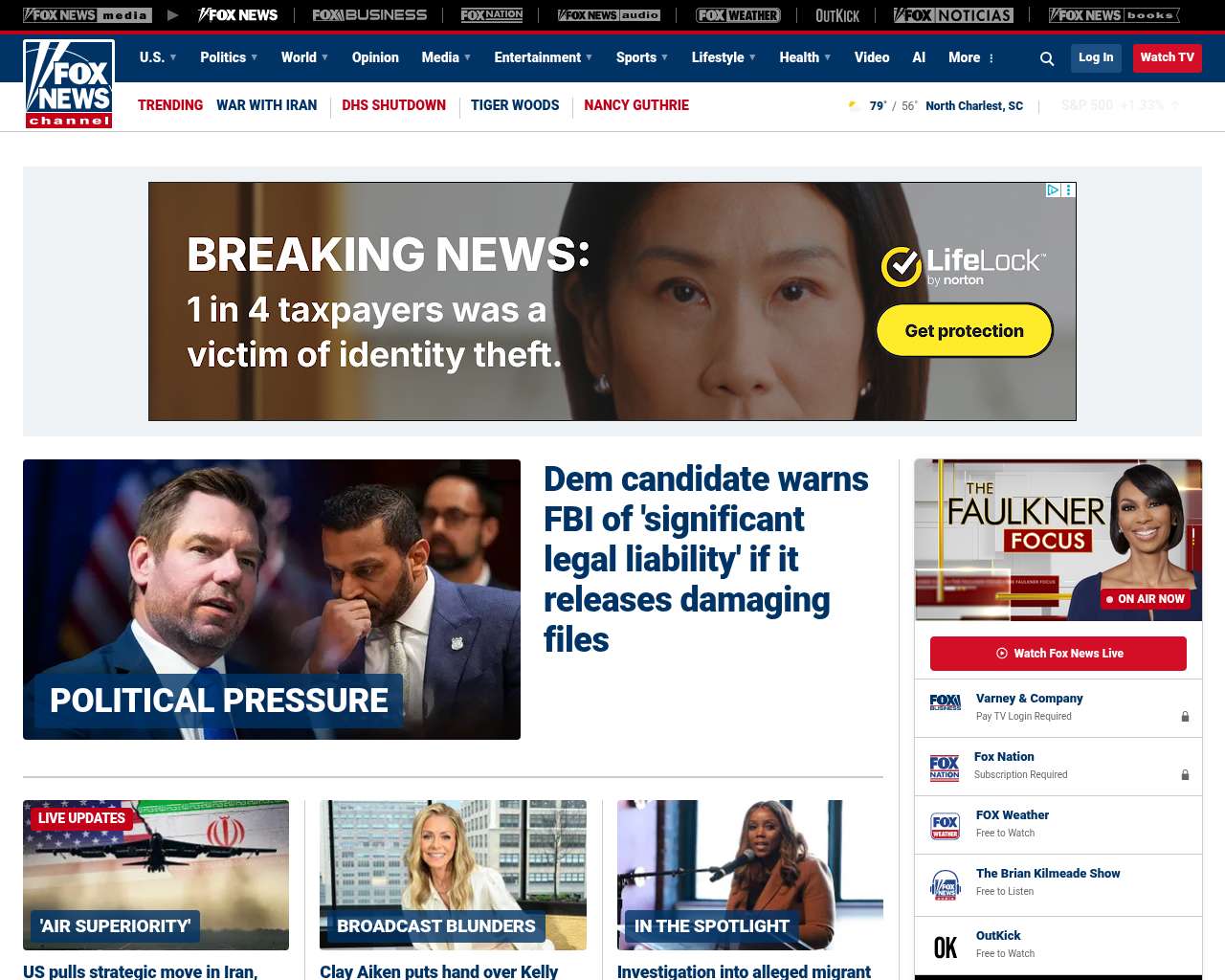Open trending topic WAR WITH IRAN
Screen dimensions: 1225x980
(266, 105)
